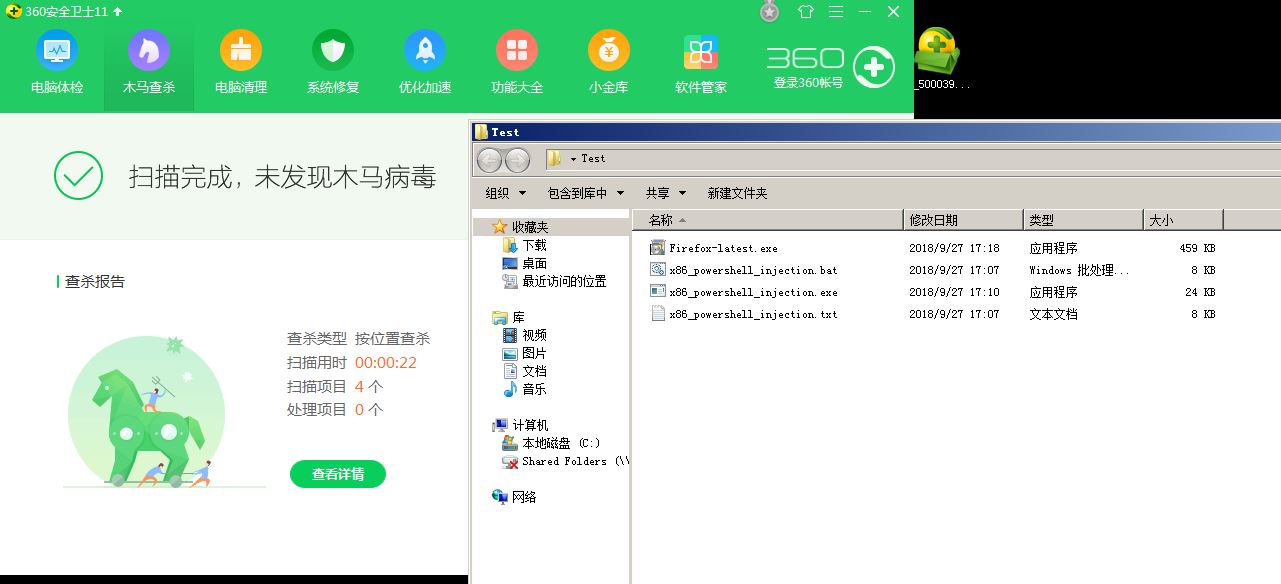Click the upgrade arrow next to 360安全卫士11

click(x=118, y=11)
